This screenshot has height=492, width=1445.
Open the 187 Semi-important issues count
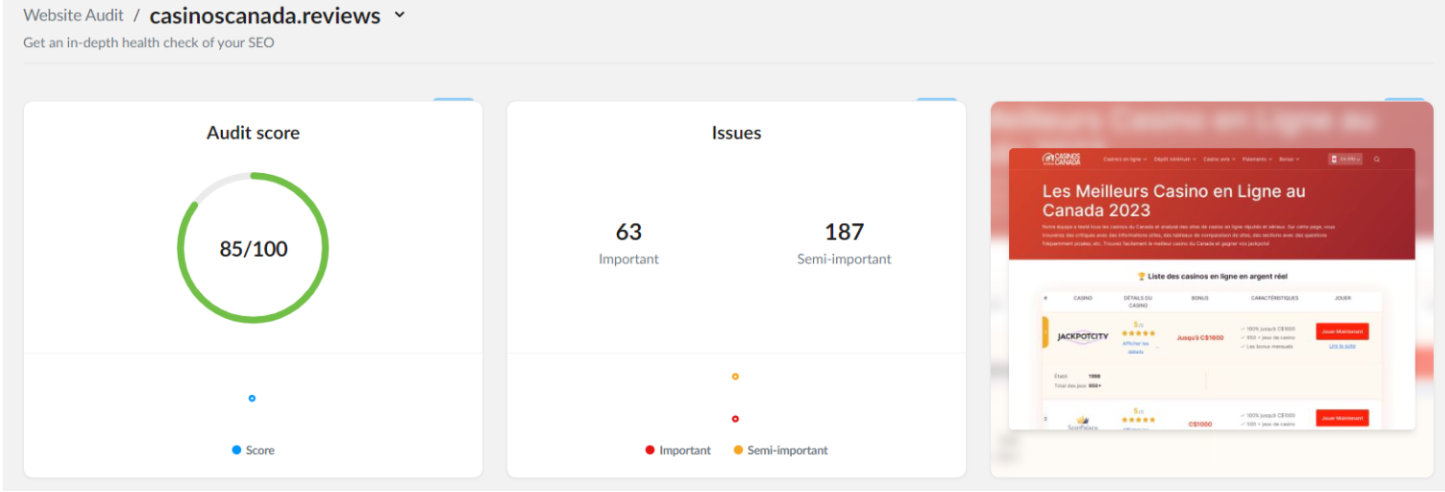(x=844, y=232)
